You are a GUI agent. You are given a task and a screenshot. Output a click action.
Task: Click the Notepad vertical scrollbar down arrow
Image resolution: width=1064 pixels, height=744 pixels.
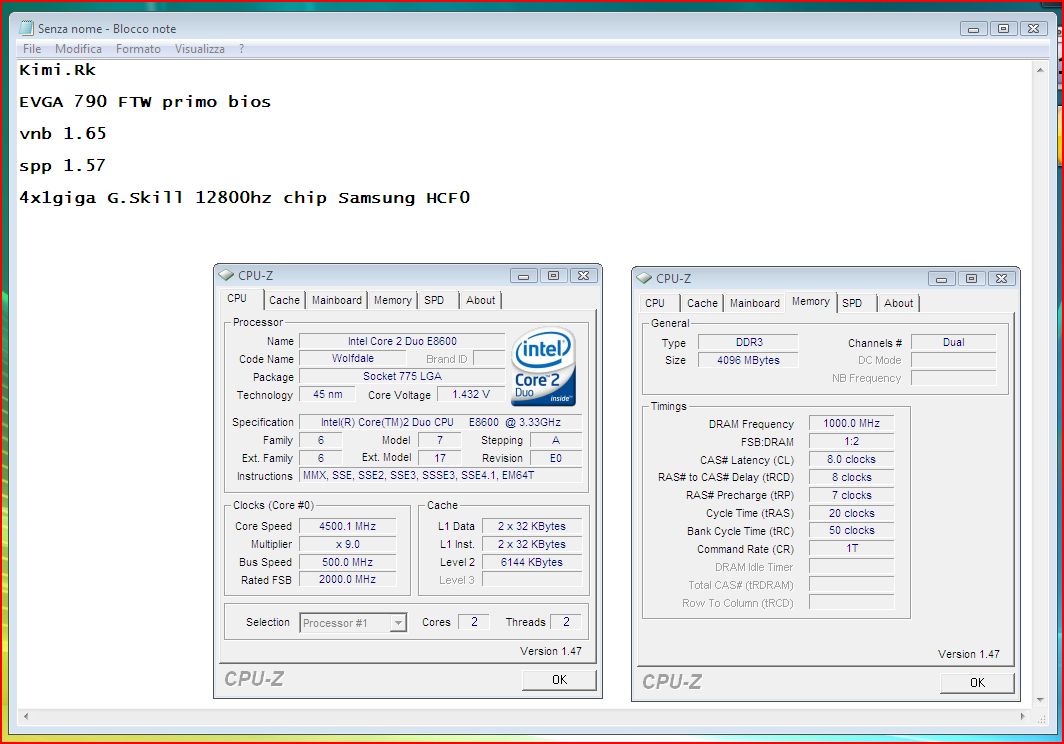1040,700
